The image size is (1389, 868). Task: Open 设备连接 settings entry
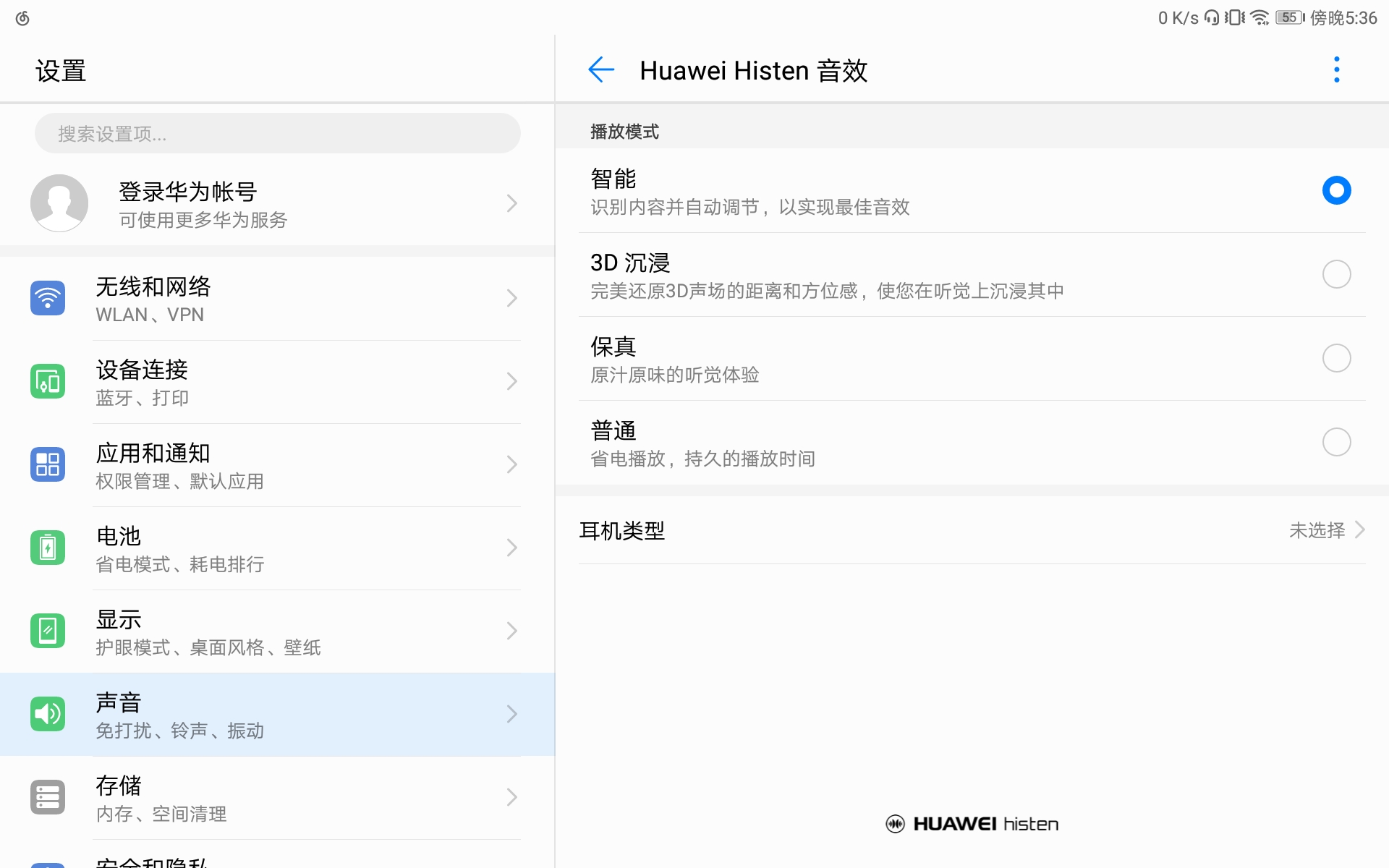click(x=277, y=381)
